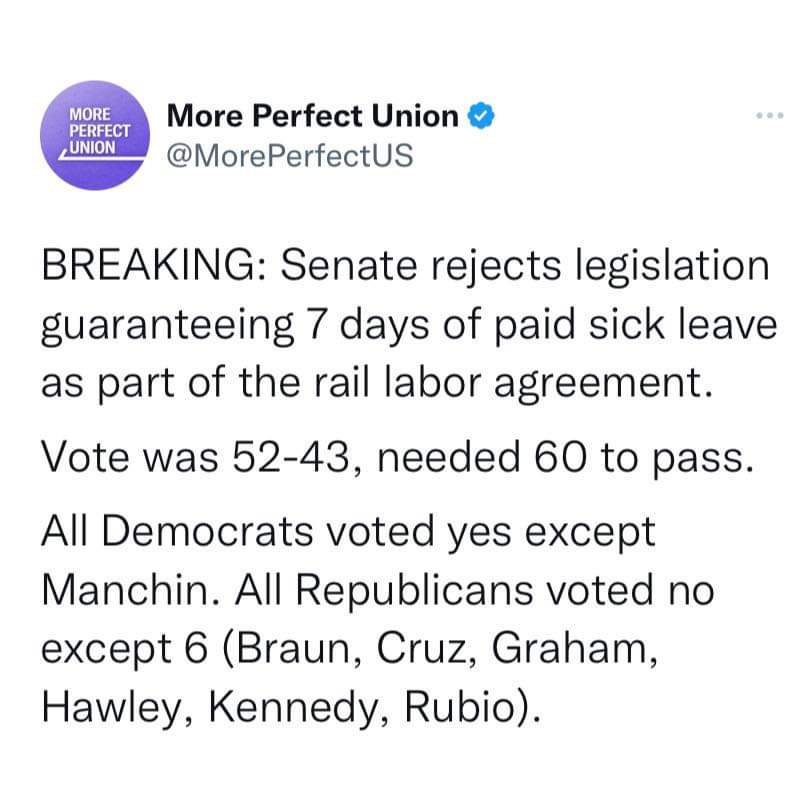Click the name Graham in the list
Image resolution: width=812 pixels, height=812 pixels.
[569, 648]
